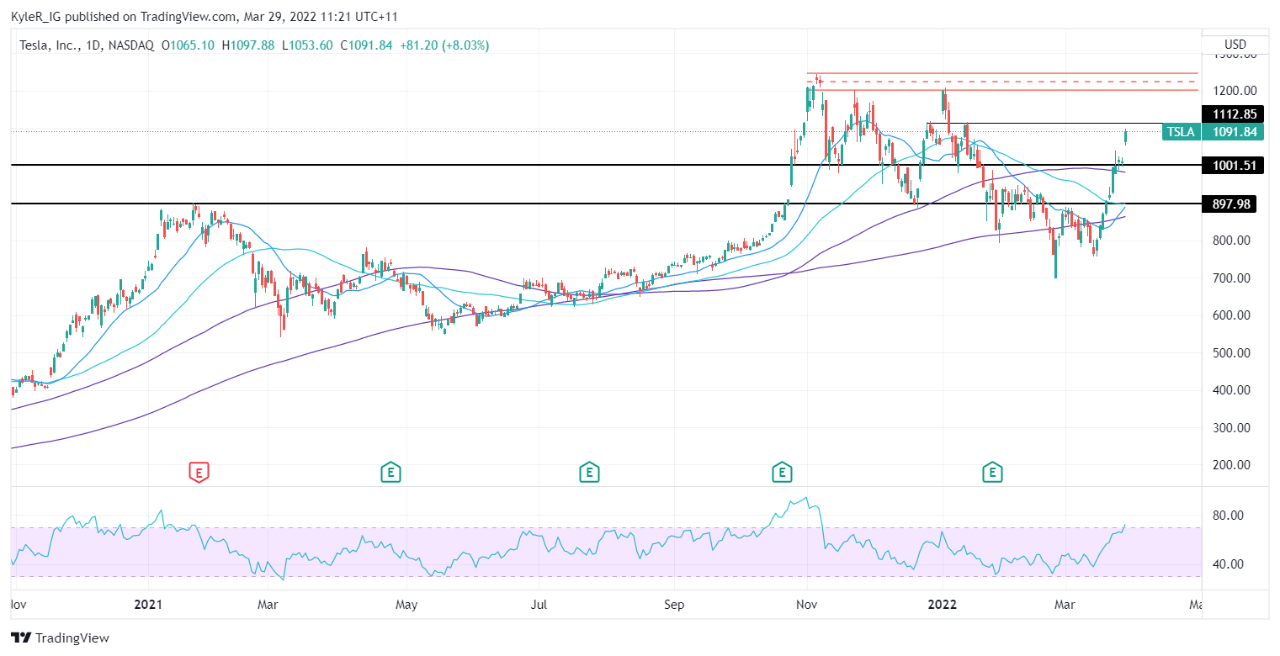The height and width of the screenshot is (656, 1280).
Task: Select the red dashed resistance line
Action: (x=1003, y=81)
